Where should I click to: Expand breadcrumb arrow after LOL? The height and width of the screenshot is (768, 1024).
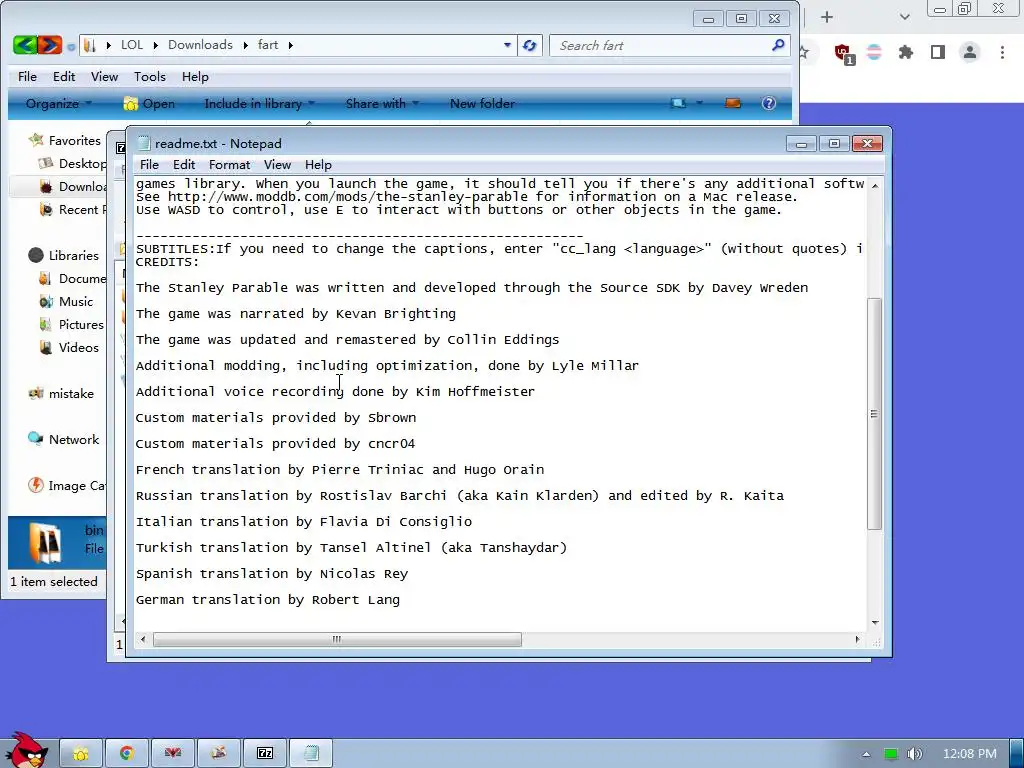coord(155,45)
